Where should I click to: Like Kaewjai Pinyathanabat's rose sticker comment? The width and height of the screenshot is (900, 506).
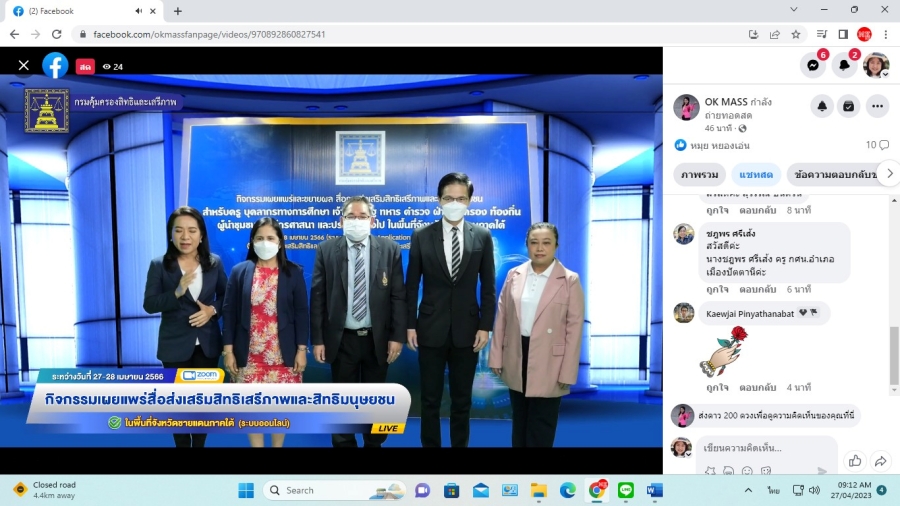click(717, 387)
